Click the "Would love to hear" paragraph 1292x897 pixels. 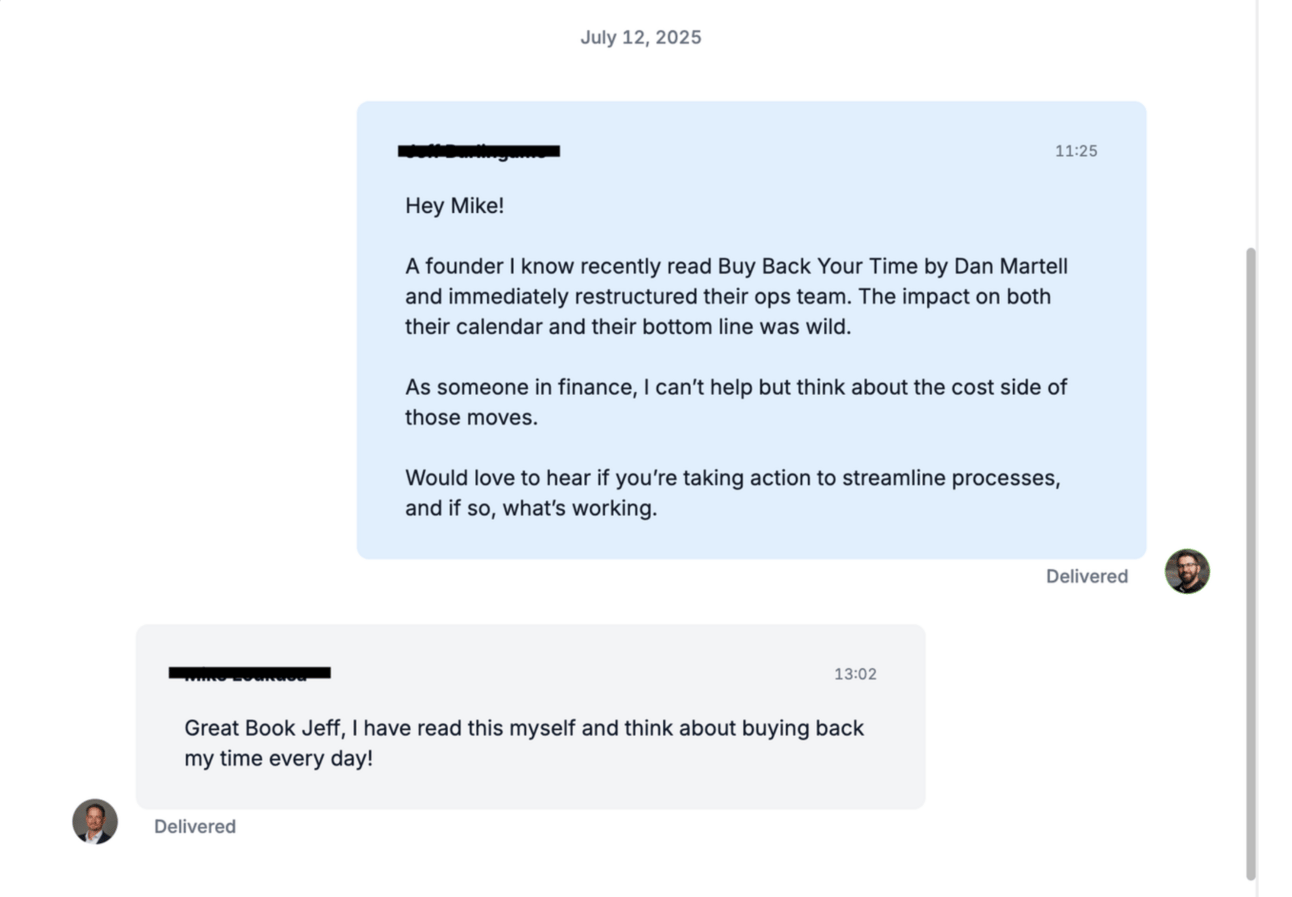point(733,493)
